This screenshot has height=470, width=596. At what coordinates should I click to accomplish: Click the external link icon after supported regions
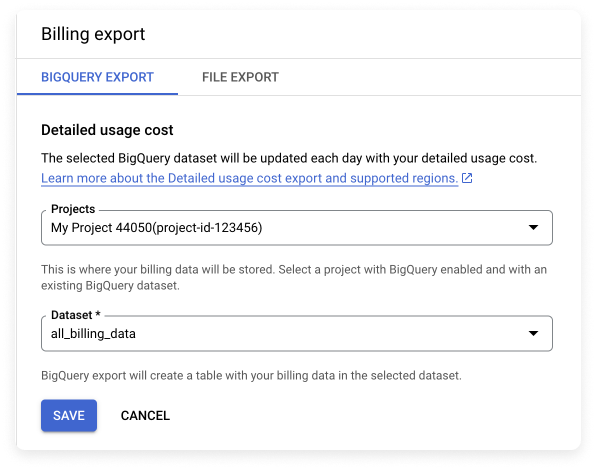tap(467, 178)
